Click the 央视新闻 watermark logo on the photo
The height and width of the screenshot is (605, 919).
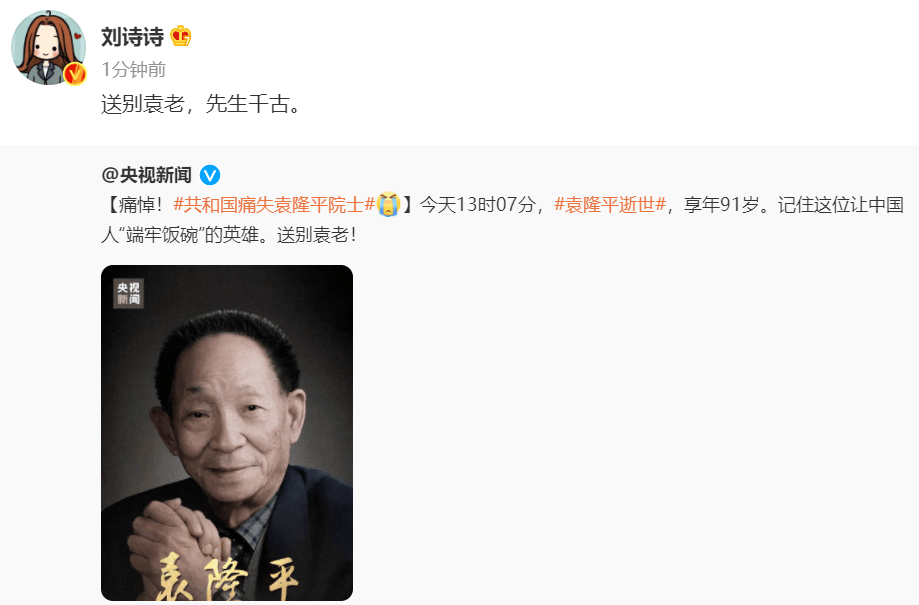click(x=128, y=293)
